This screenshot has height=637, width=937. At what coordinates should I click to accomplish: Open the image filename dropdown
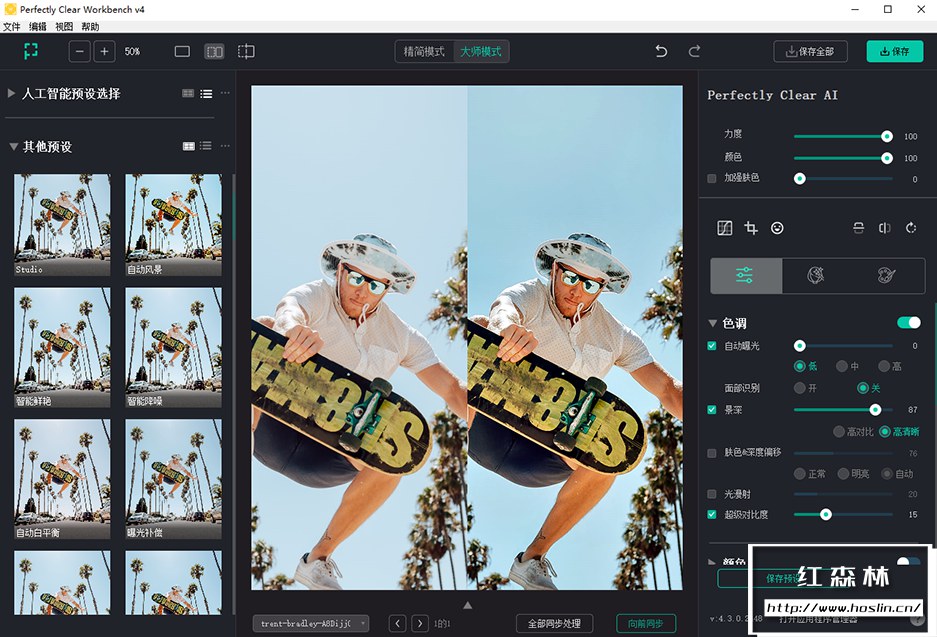click(x=311, y=623)
